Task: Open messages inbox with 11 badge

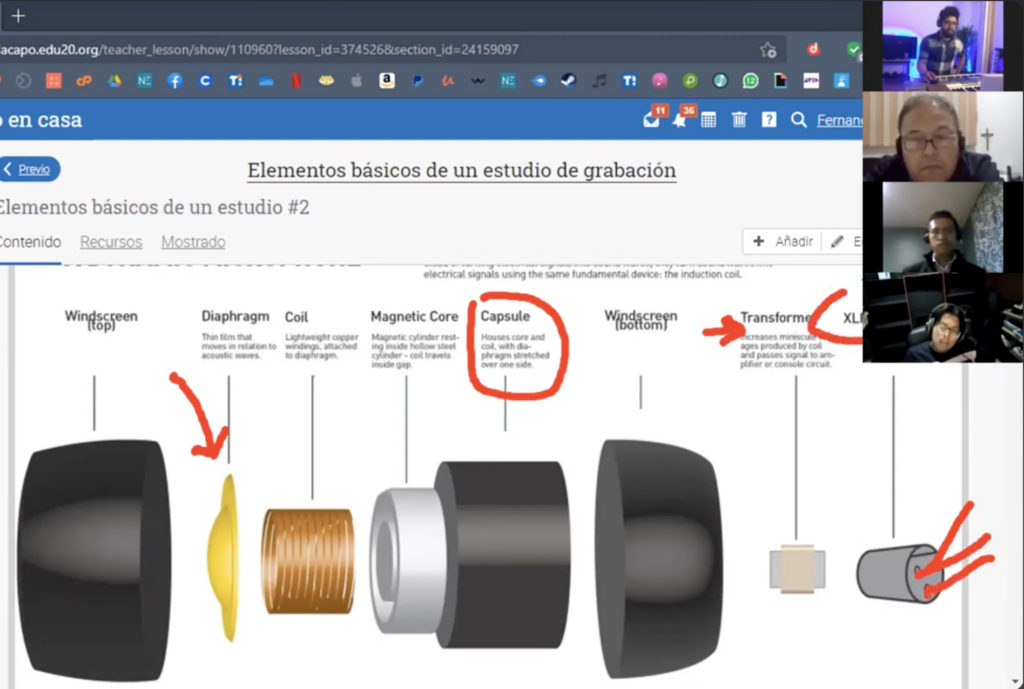Action: (652, 119)
